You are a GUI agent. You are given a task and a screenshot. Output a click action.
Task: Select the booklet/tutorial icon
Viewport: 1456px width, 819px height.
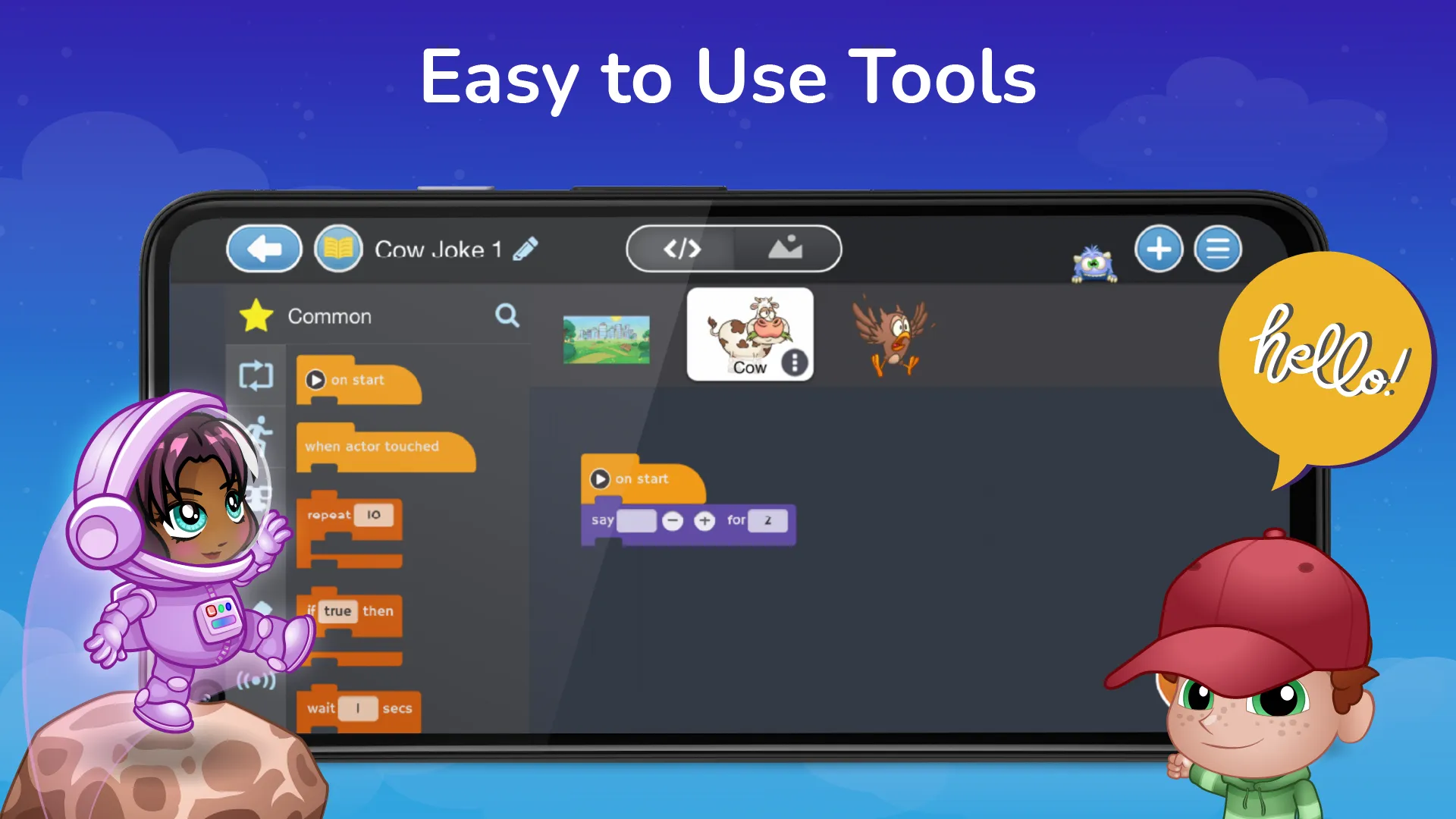341,248
